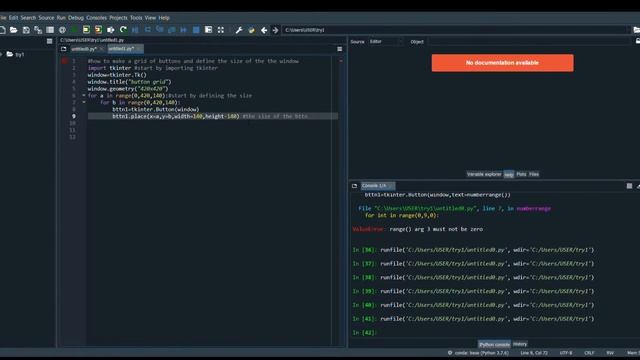Switch to the Files tab

tap(534, 174)
